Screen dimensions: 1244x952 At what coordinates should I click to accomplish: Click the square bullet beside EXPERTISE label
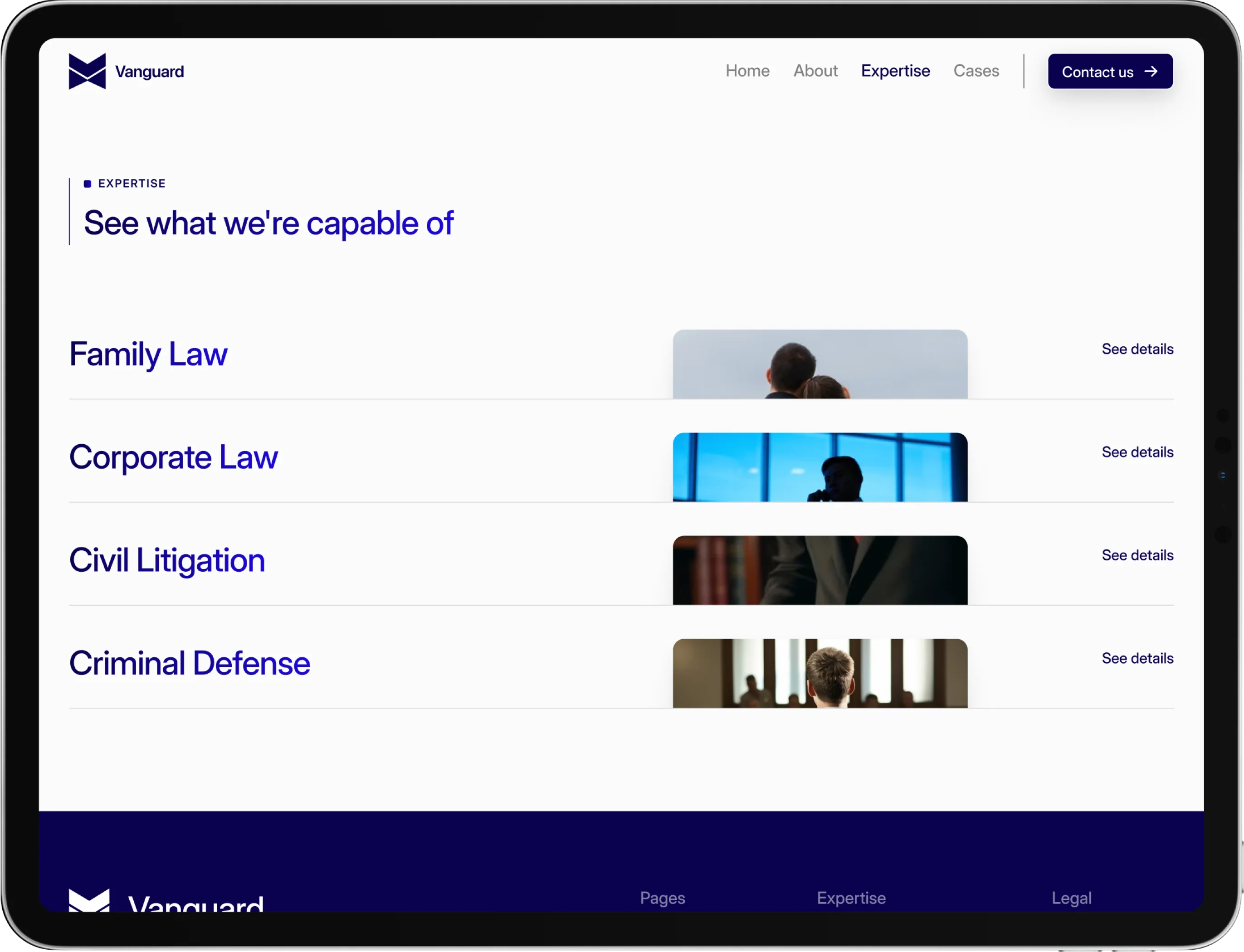[87, 184]
